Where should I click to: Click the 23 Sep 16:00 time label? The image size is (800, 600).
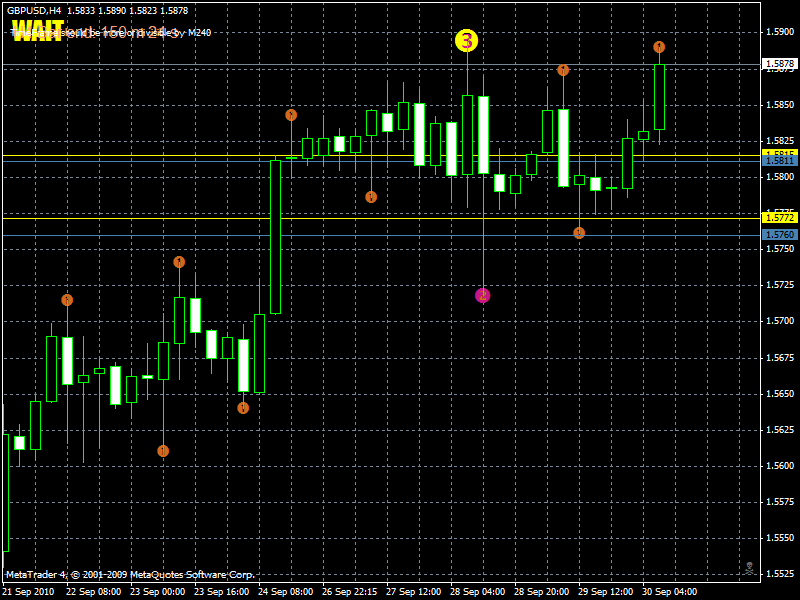pos(221,592)
